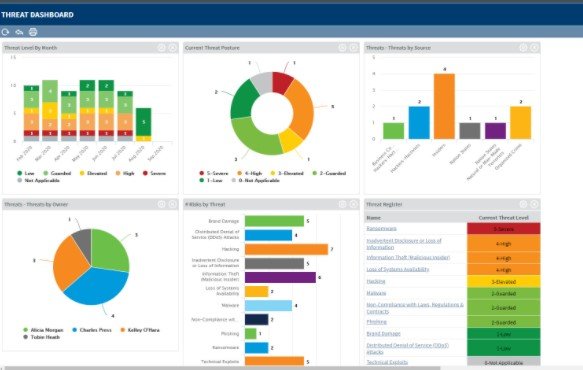Select the blue Charles Press pie slice
The height and width of the screenshot is (370, 583).
97,286
